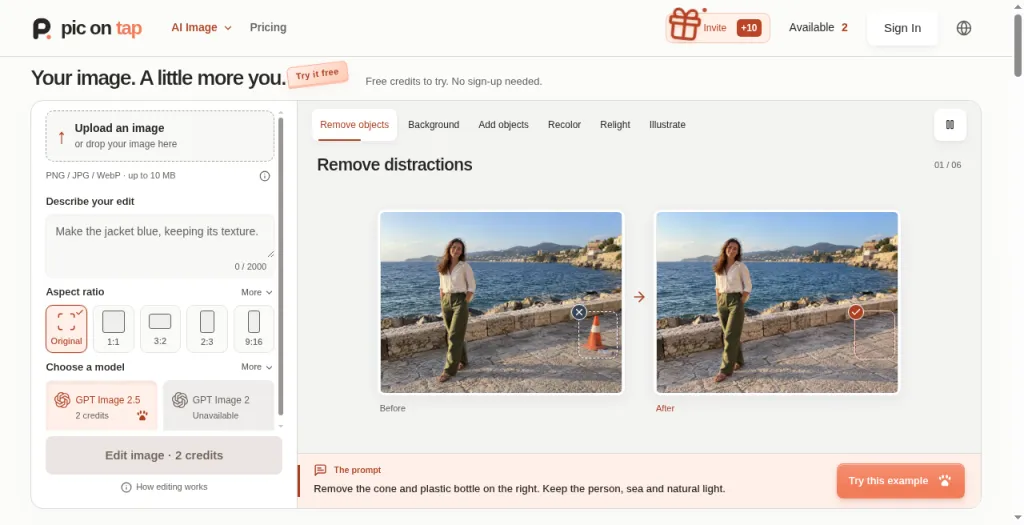Screen dimensions: 1024x525
Task: Click the prompt speech bubble icon
Action: pyautogui.click(x=320, y=469)
